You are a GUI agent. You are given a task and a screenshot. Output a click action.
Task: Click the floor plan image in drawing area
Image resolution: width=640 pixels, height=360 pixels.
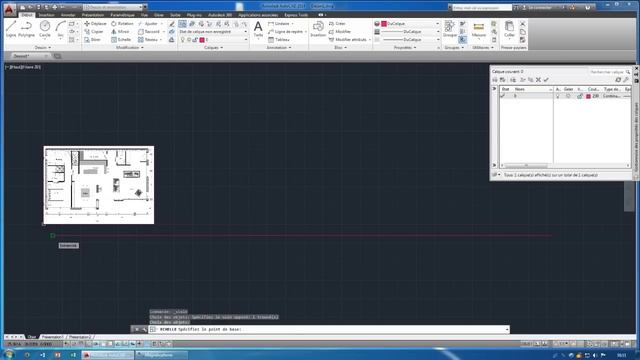[99, 185]
